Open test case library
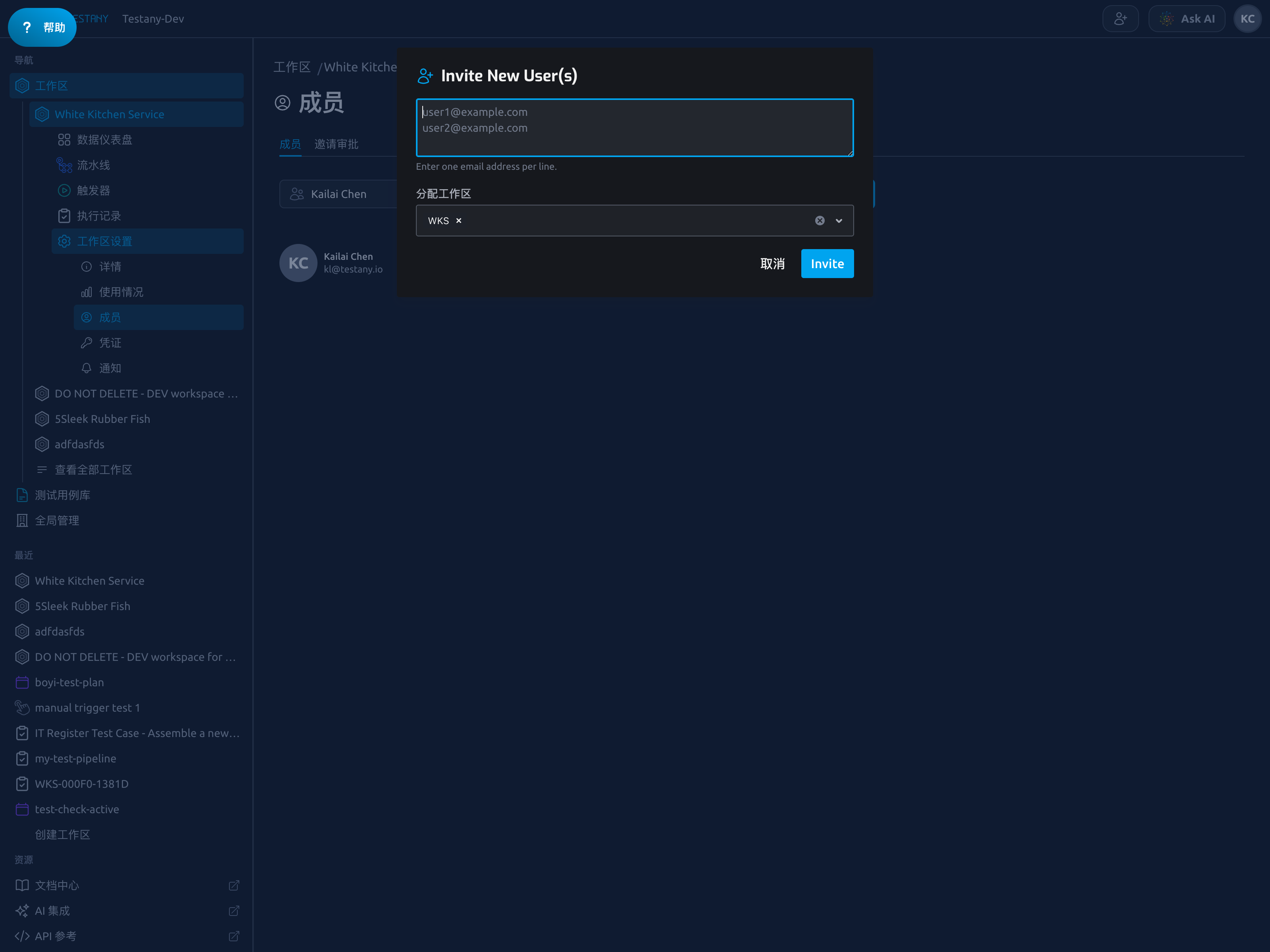Screen dimensions: 1270x952 (x=126, y=495)
